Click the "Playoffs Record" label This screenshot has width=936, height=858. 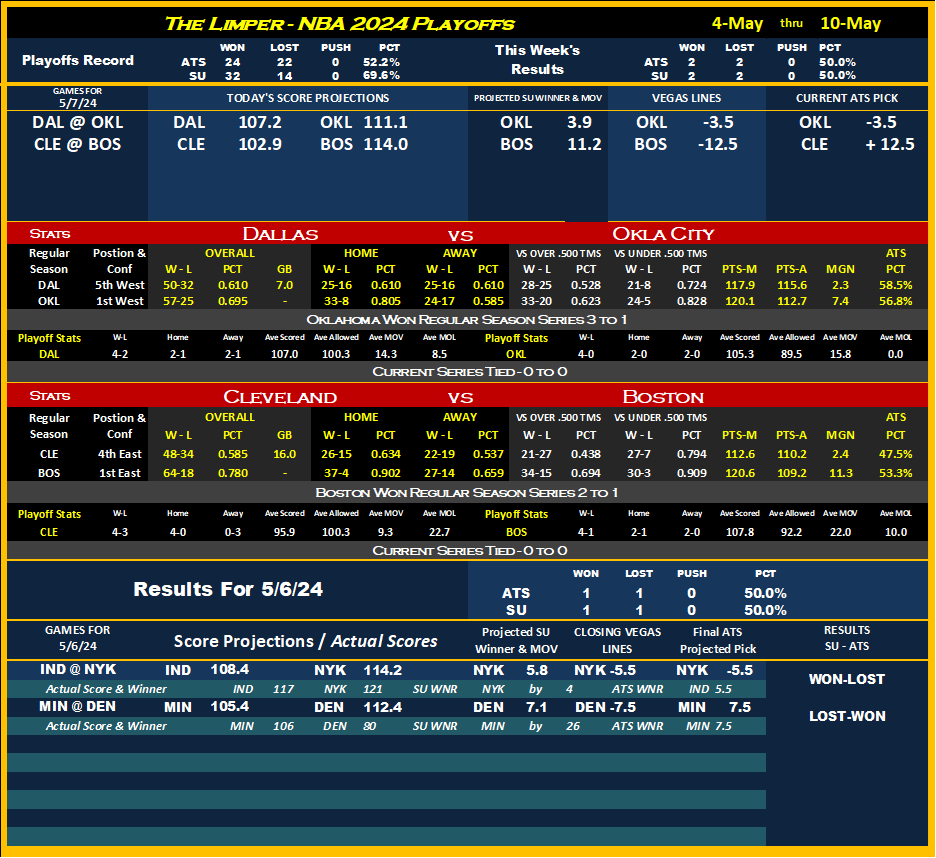pyautogui.click(x=78, y=60)
